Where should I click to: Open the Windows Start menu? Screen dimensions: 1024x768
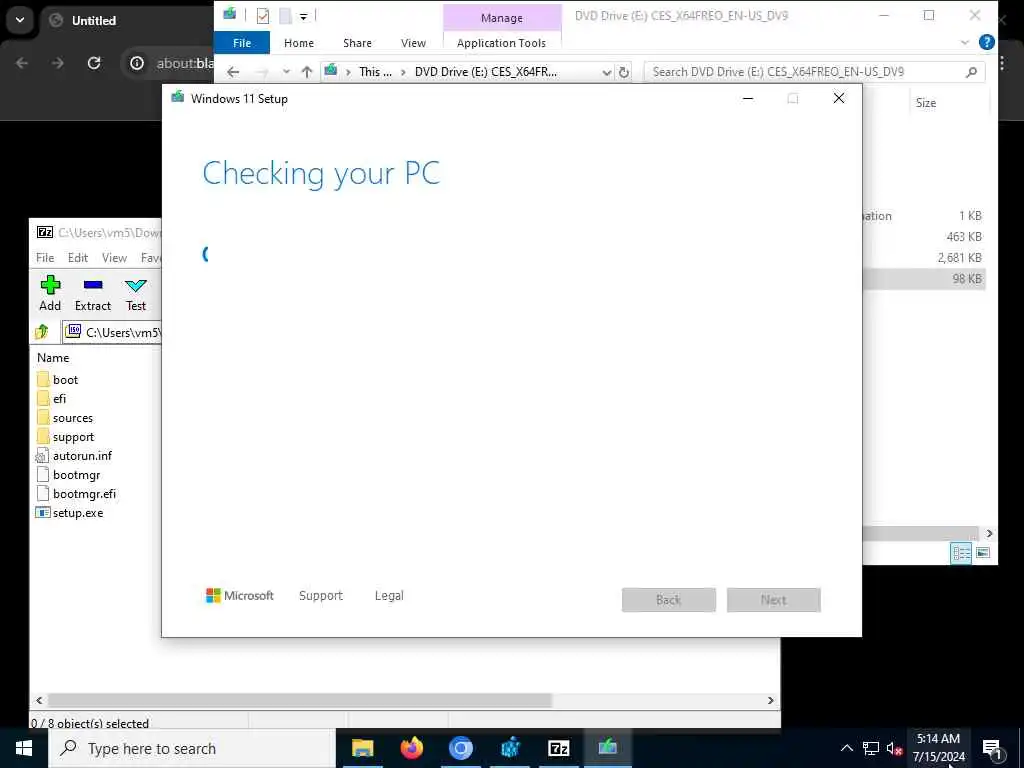click(24, 748)
